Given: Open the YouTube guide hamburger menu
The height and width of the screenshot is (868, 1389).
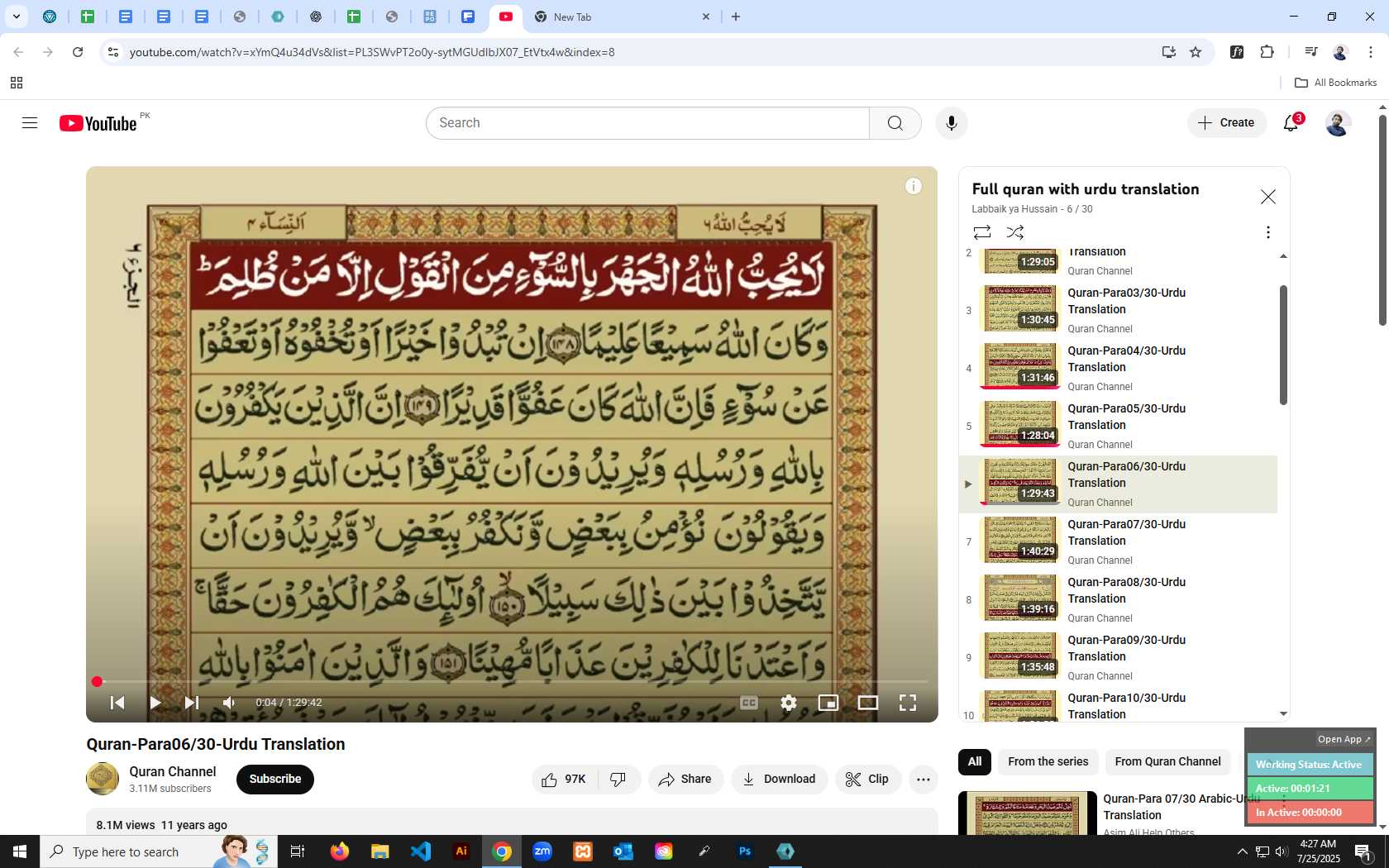Looking at the screenshot, I should (x=30, y=123).
